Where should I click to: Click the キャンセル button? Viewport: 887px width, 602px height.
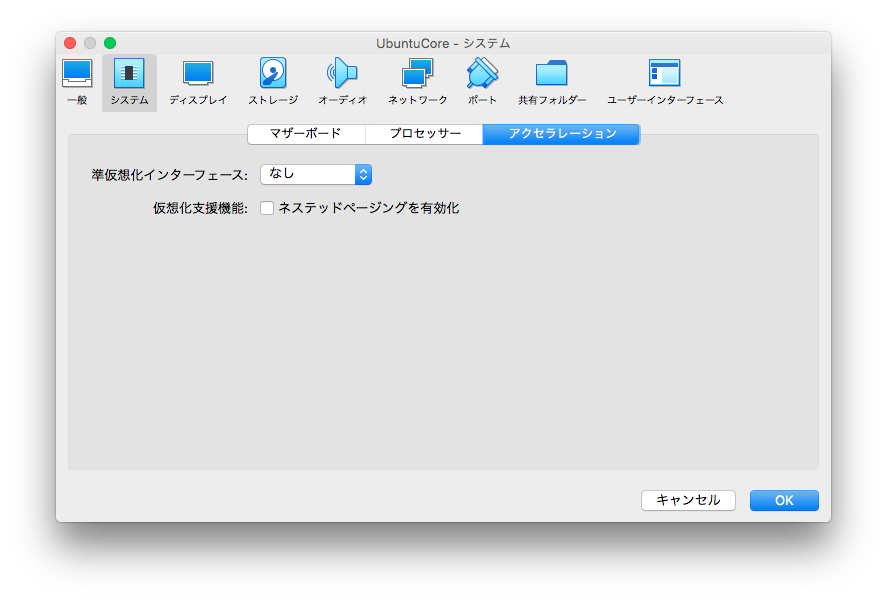688,500
